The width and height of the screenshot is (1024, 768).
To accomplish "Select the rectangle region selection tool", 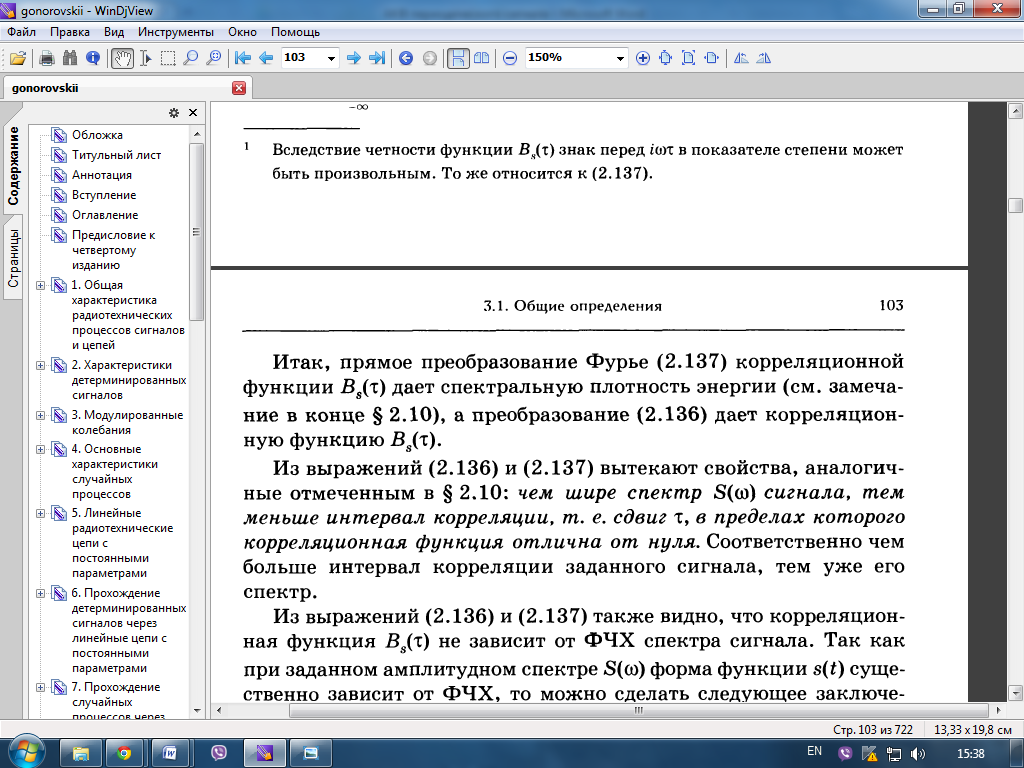I will (x=168, y=58).
